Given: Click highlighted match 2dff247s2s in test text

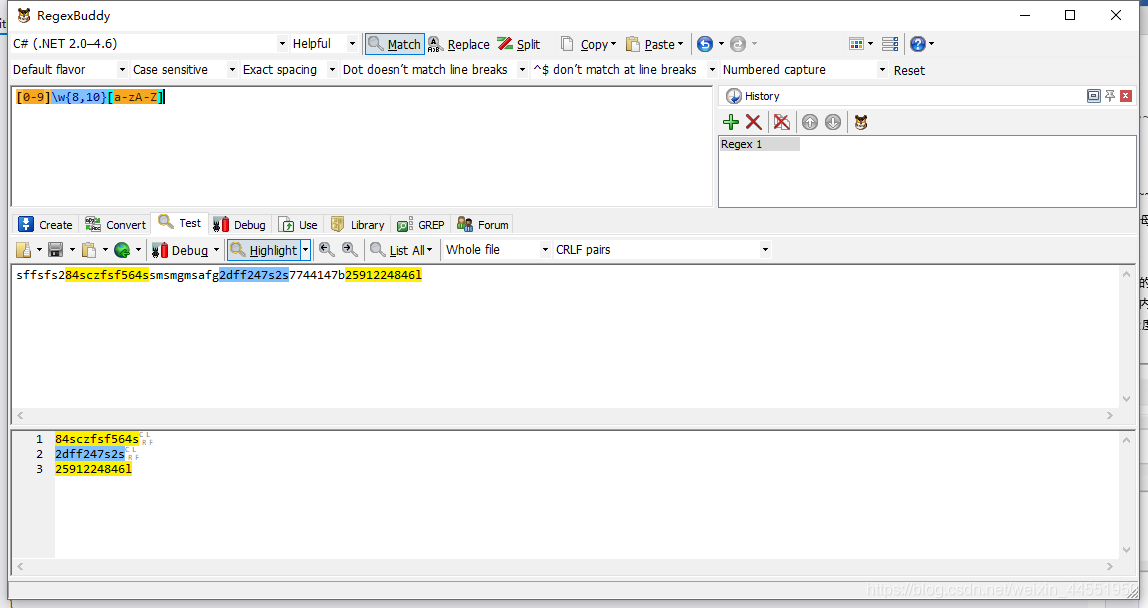Looking at the screenshot, I should click(x=254, y=275).
